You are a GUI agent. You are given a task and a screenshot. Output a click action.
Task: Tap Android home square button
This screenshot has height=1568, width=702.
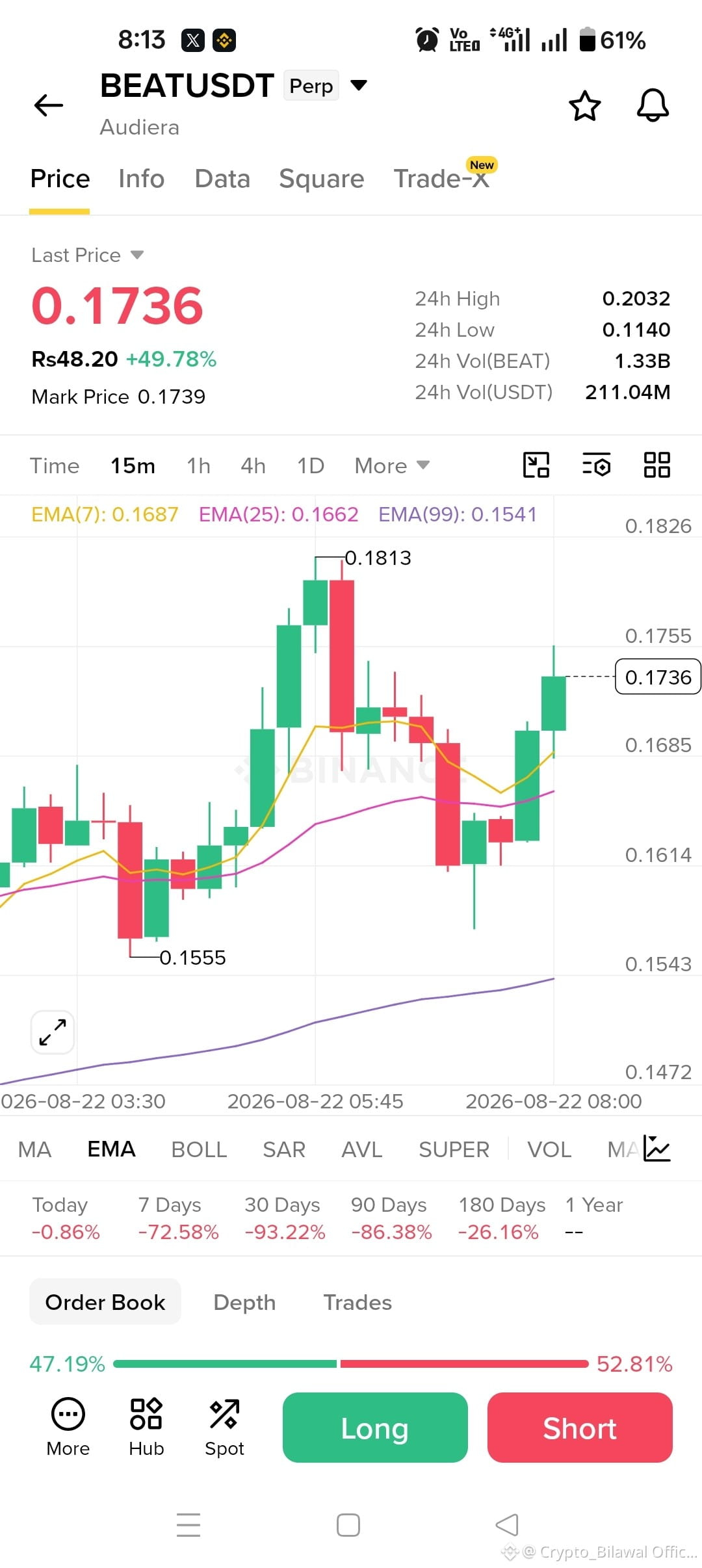[348, 1525]
